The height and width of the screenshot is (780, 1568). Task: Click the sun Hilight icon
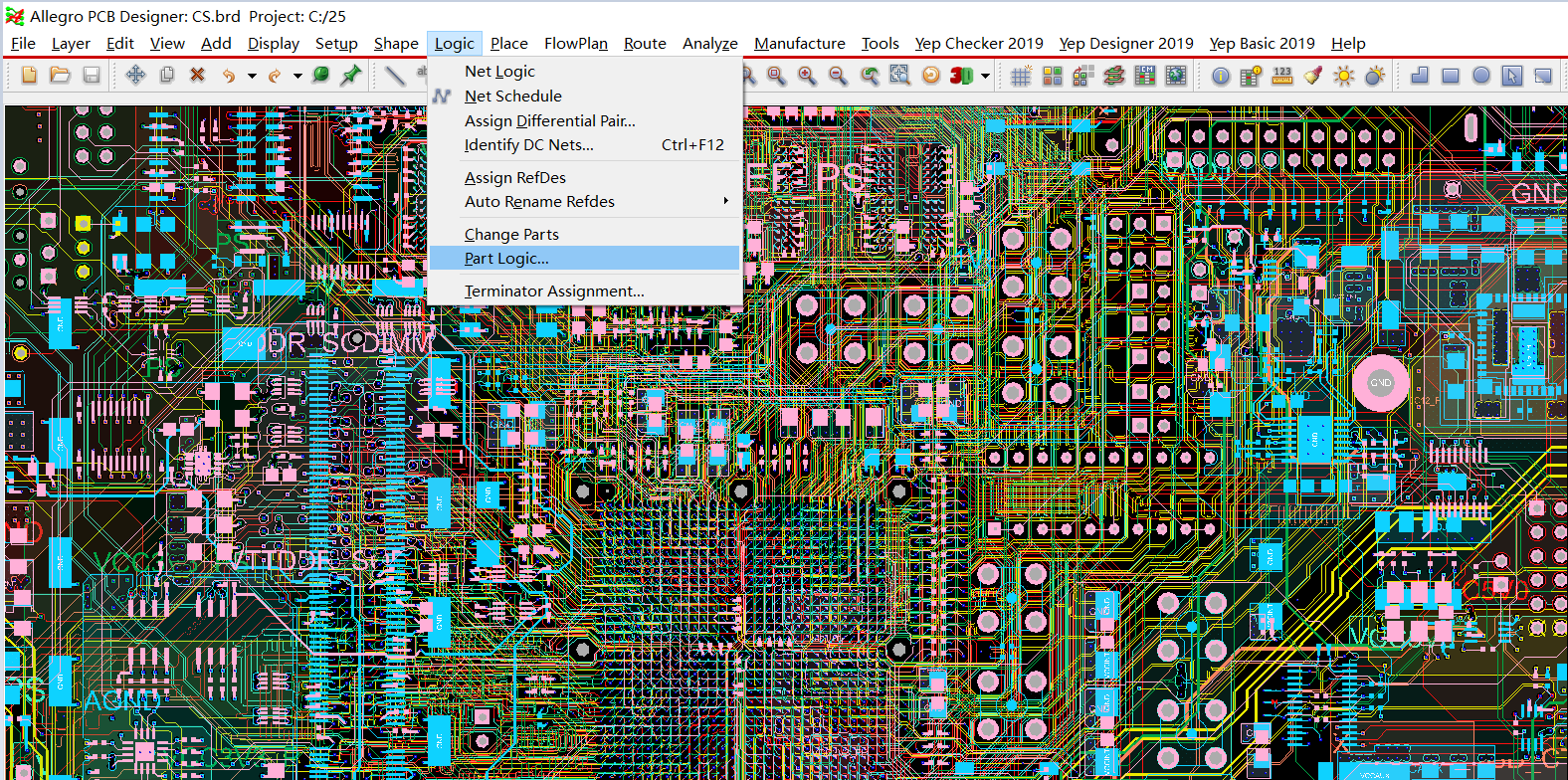tap(1344, 76)
